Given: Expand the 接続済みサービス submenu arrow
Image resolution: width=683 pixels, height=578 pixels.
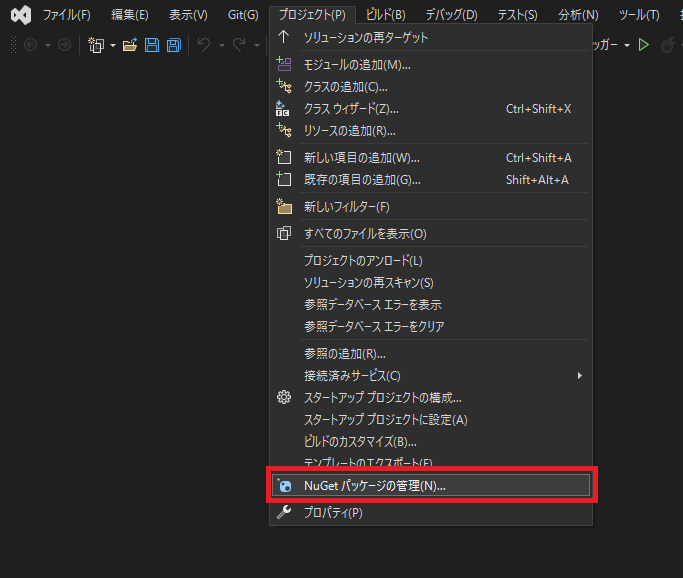Looking at the screenshot, I should [x=580, y=376].
